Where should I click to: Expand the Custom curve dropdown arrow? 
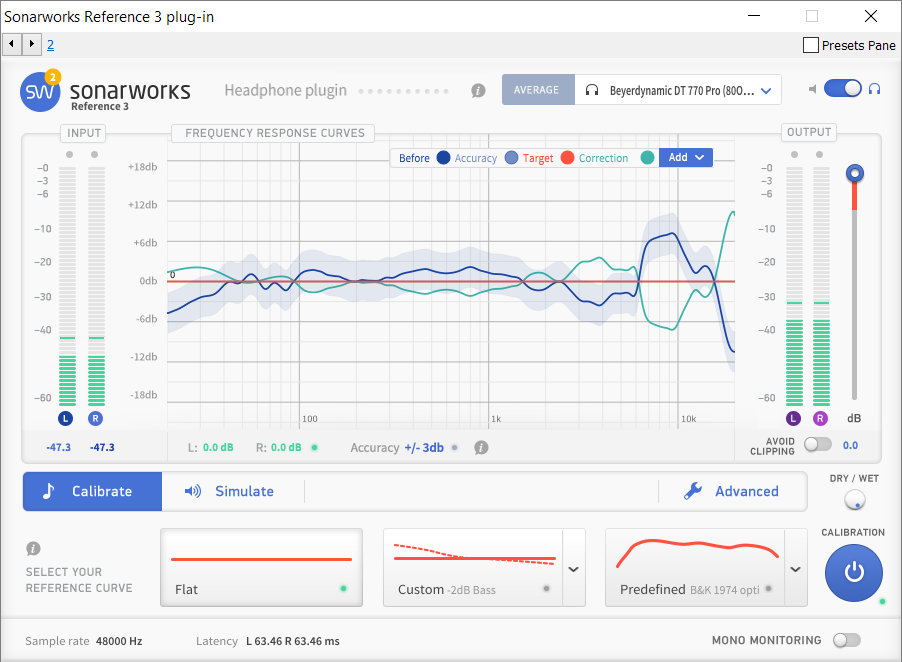574,569
